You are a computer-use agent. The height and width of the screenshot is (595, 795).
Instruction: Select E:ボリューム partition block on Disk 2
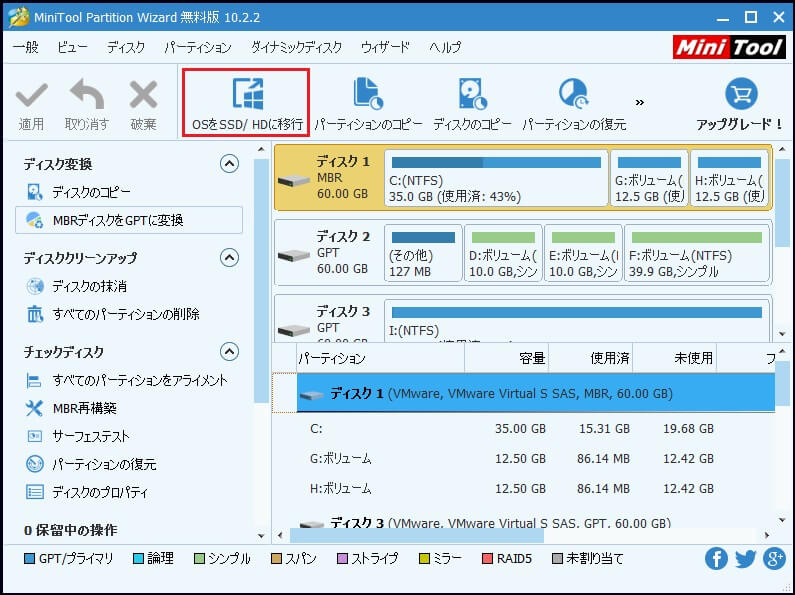point(583,253)
